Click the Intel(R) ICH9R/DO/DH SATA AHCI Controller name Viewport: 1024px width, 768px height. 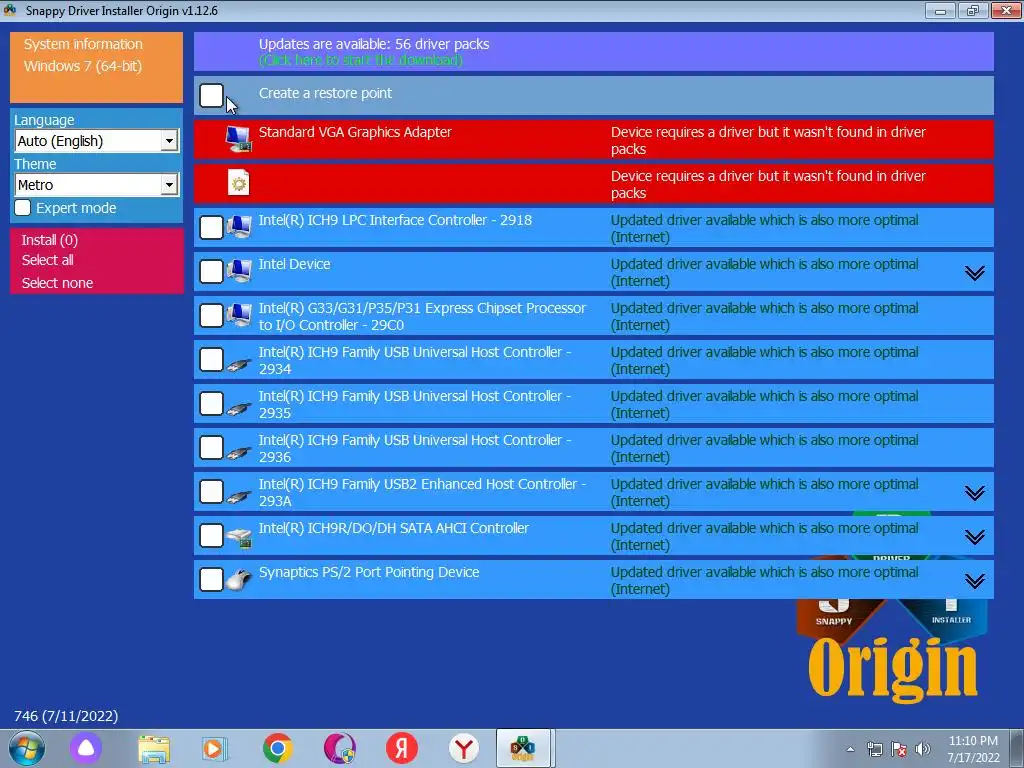click(394, 528)
